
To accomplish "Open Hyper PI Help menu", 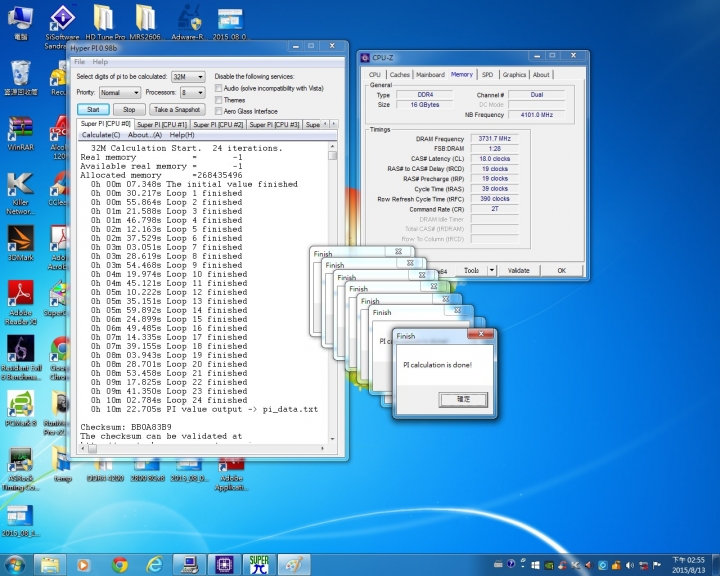I will point(100,62).
